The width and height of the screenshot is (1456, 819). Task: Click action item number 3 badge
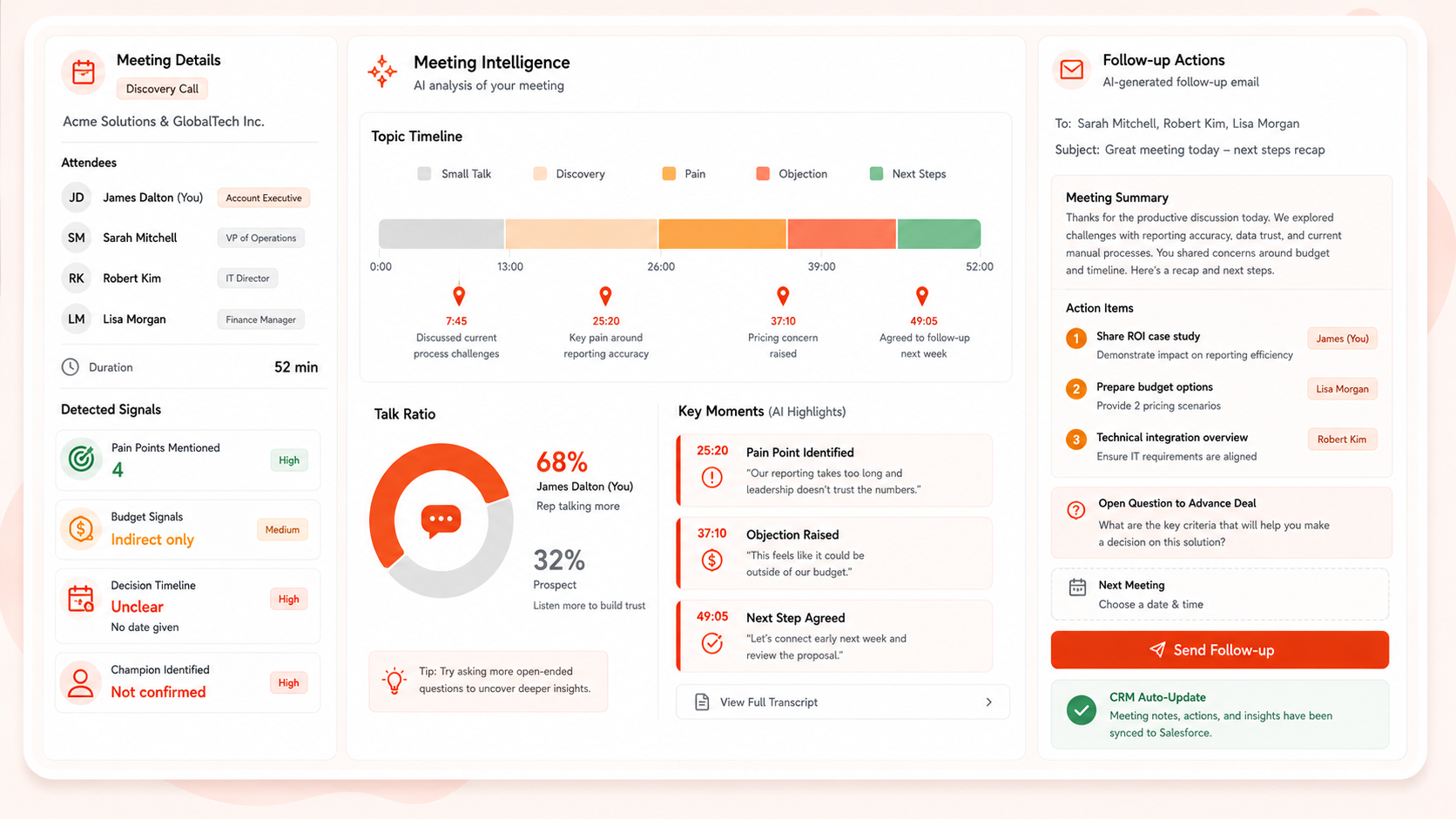[x=1076, y=439]
